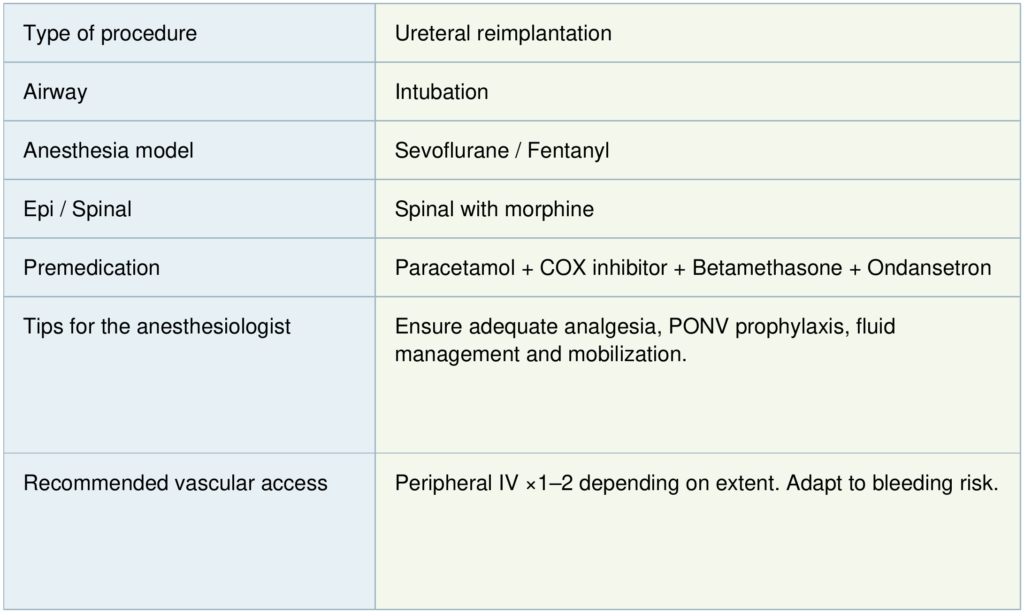The image size is (1024, 613).
Task: Select the "Tips for the anesthesiologist" label
Action: pyautogui.click(x=157, y=326)
